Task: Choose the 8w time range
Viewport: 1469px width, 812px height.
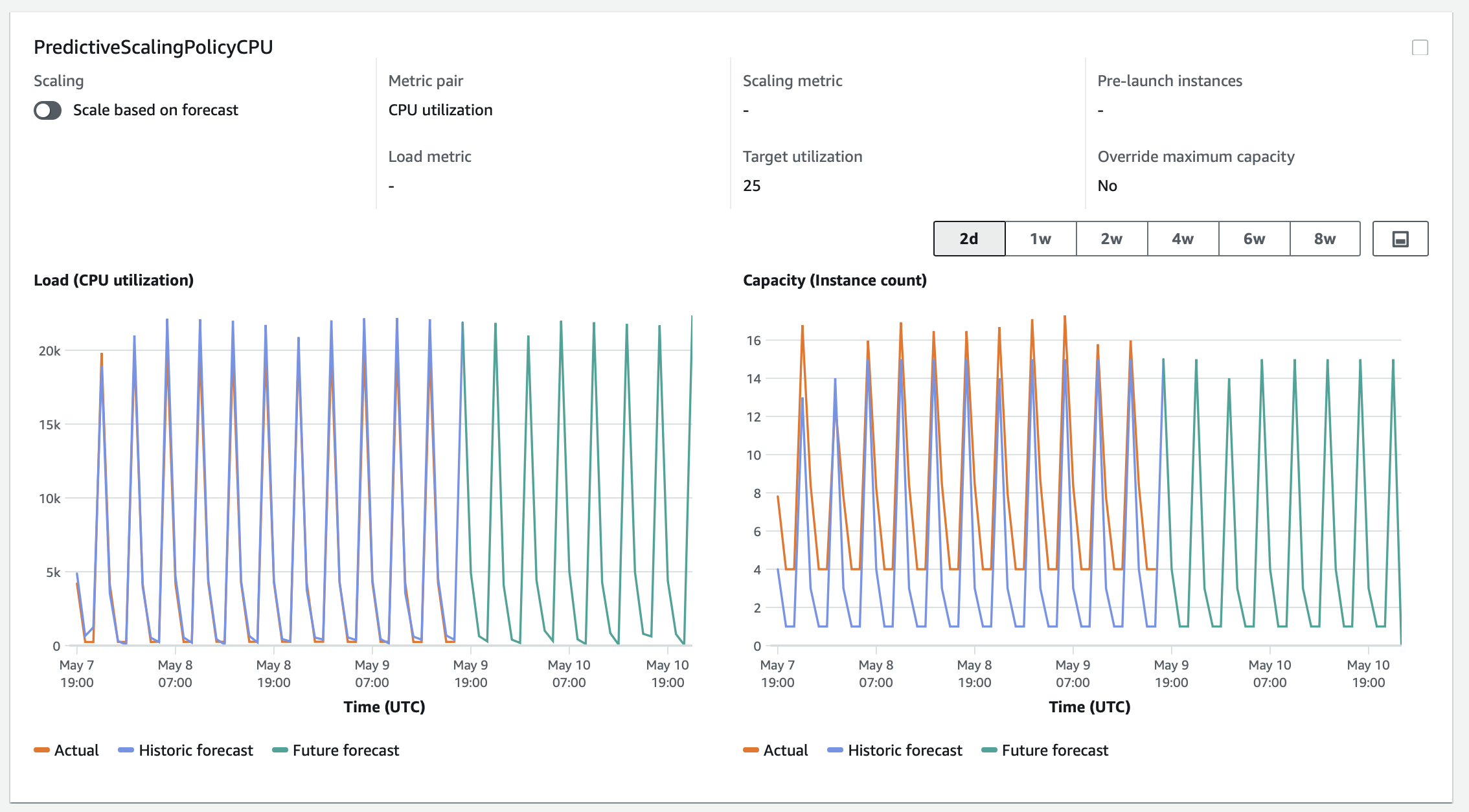Action: 1325,239
